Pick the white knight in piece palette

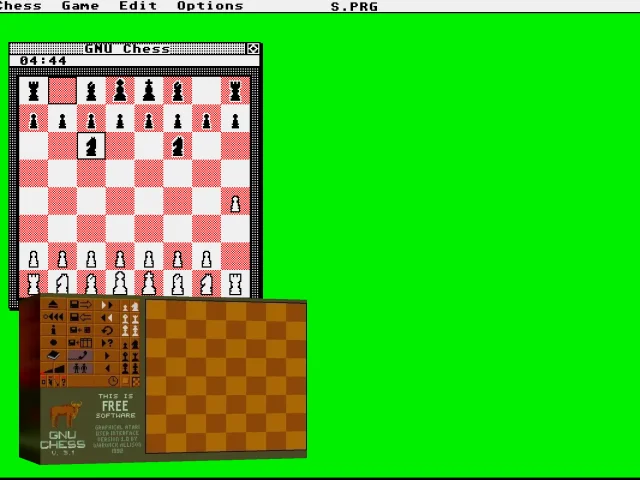coord(135,306)
